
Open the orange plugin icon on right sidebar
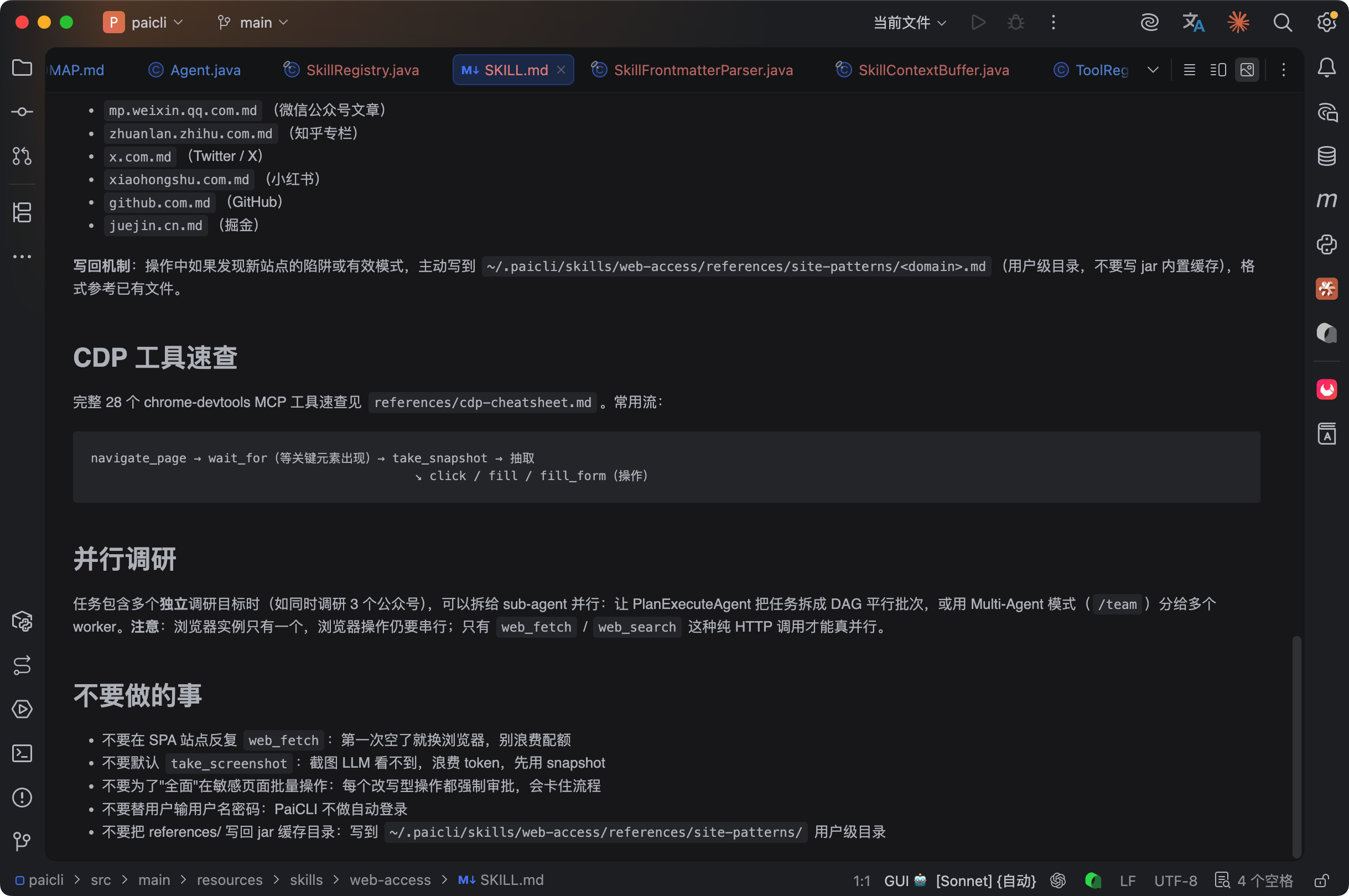1326,289
